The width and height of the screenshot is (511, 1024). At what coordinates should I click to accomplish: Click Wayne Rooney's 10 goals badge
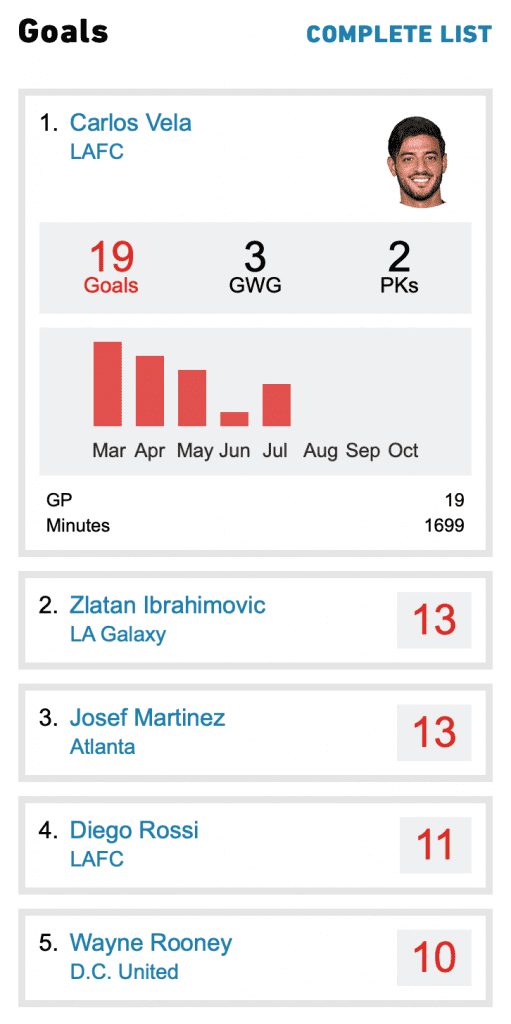(435, 957)
